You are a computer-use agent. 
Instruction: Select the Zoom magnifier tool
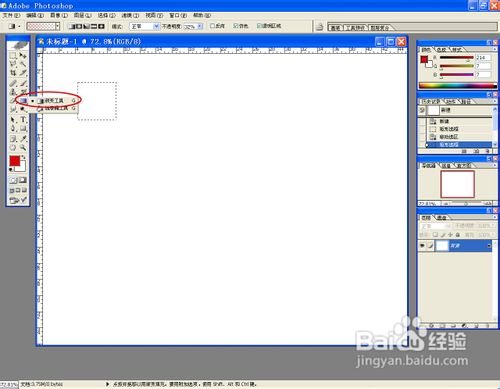pyautogui.click(x=23, y=147)
